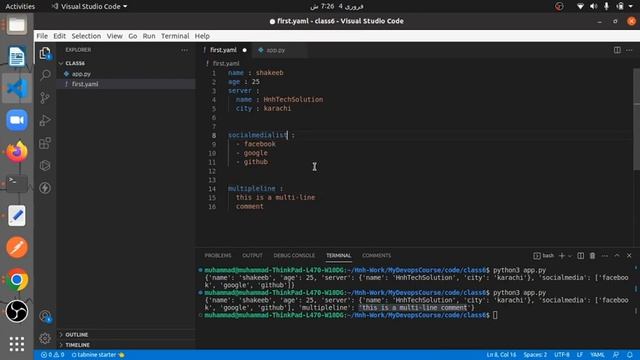This screenshot has width=640, height=360.
Task: Change language mode YAML in status bar
Action: [x=598, y=355]
